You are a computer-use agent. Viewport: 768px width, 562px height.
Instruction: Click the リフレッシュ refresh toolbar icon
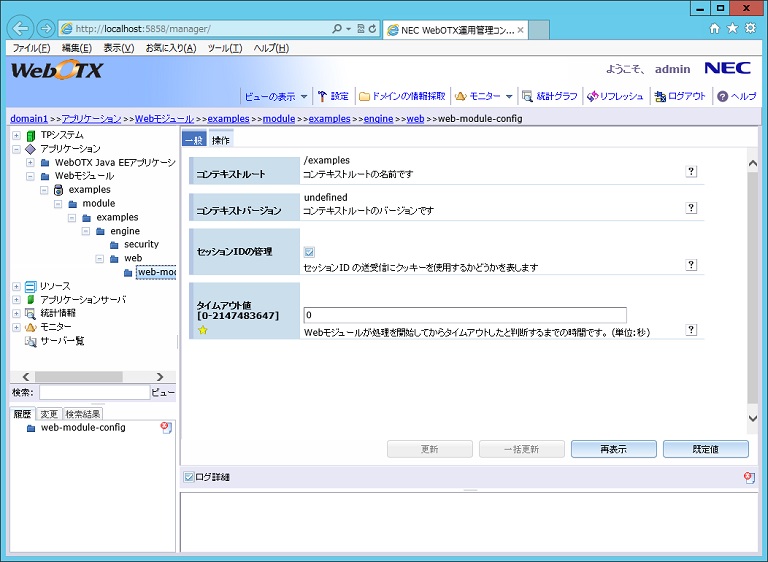coord(593,97)
